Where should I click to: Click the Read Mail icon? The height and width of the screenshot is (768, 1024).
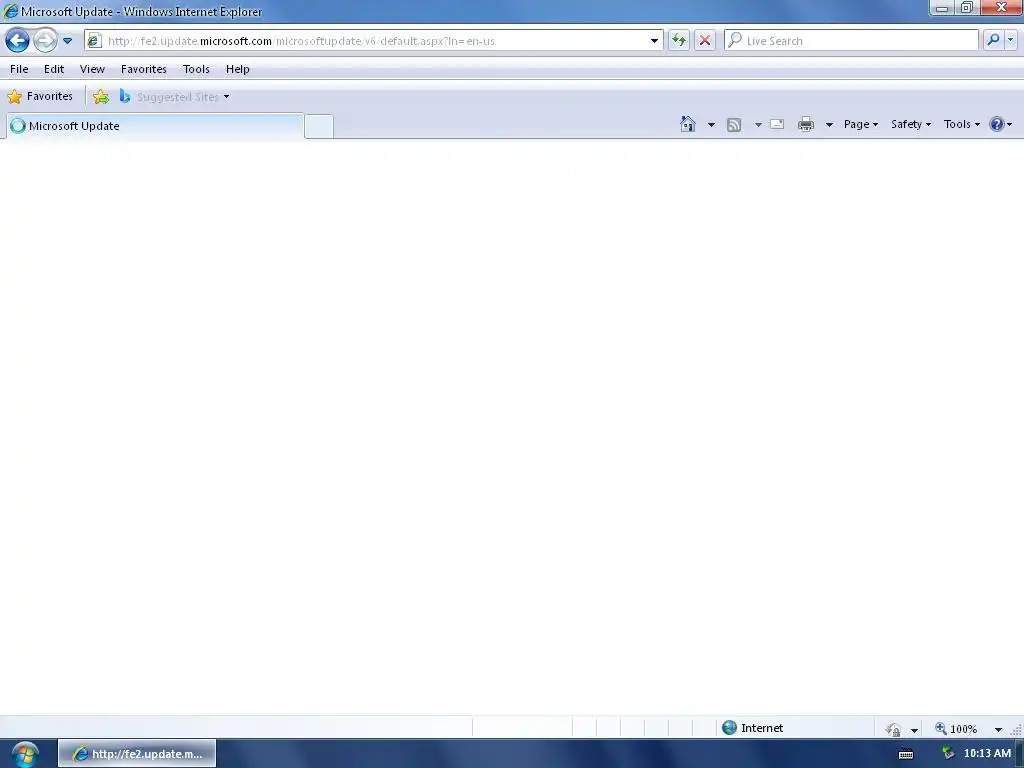[777, 124]
